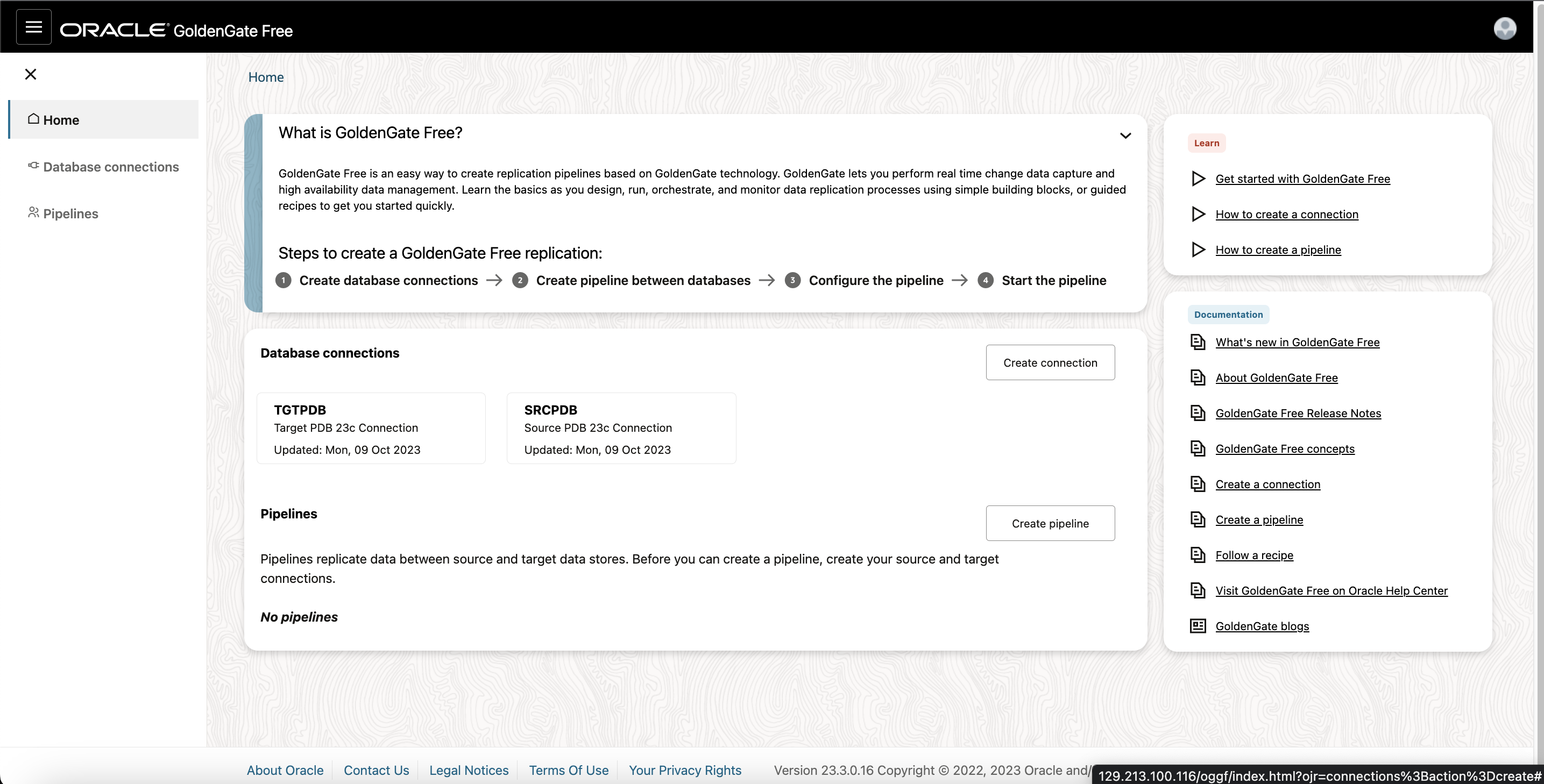Open "GoldenGate Free Release Notes"
This screenshot has width=1544, height=784.
coord(1298,412)
